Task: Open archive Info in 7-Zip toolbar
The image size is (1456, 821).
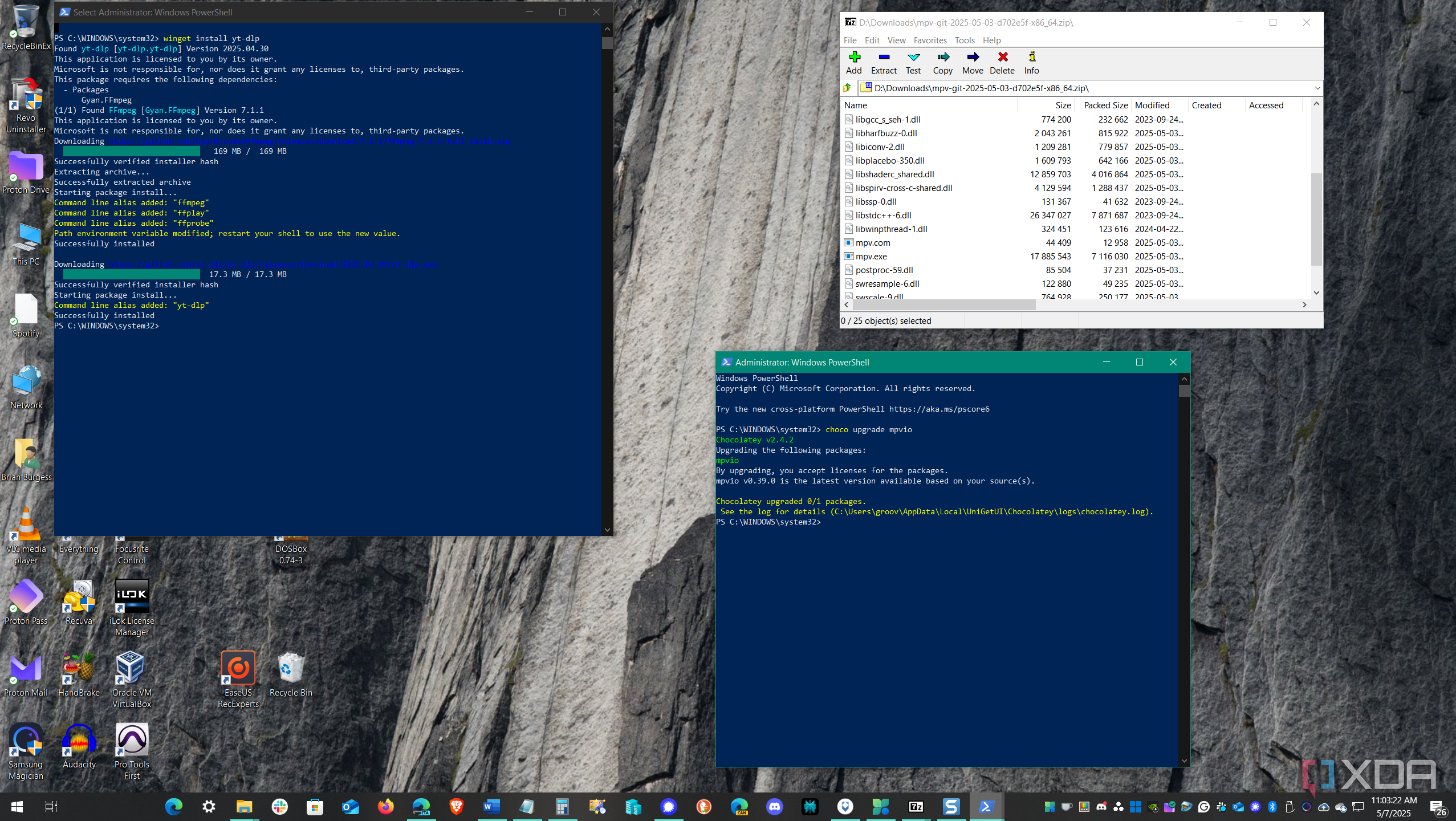Action: pos(1032,63)
